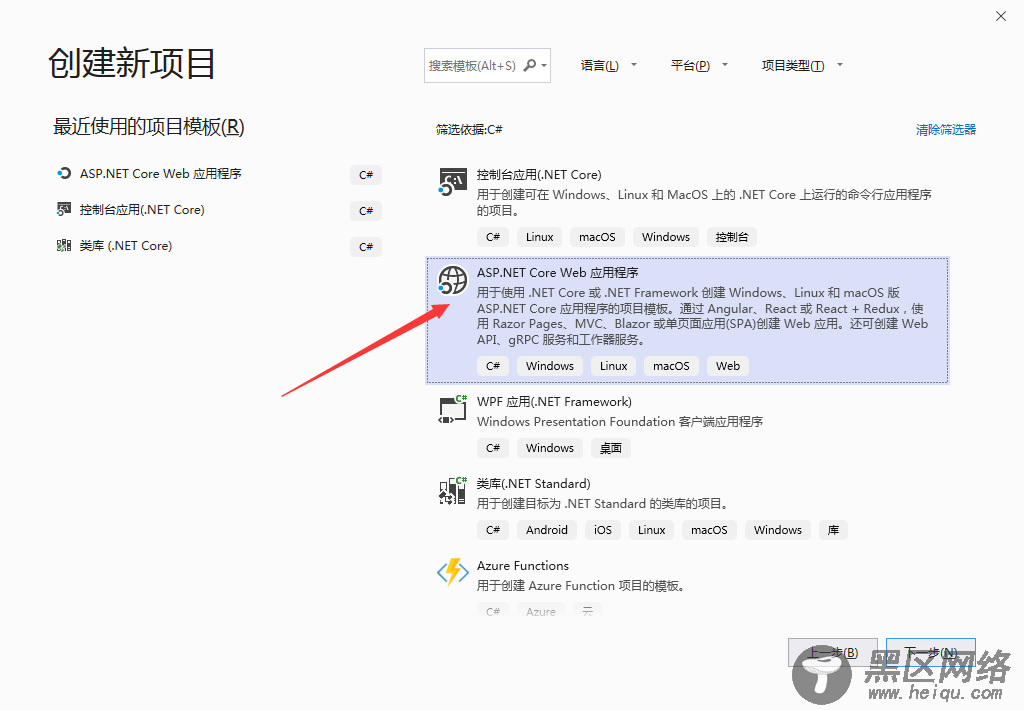
Task: Click C# tag beside recent ASP.NET Core Web
Action: coord(366,174)
